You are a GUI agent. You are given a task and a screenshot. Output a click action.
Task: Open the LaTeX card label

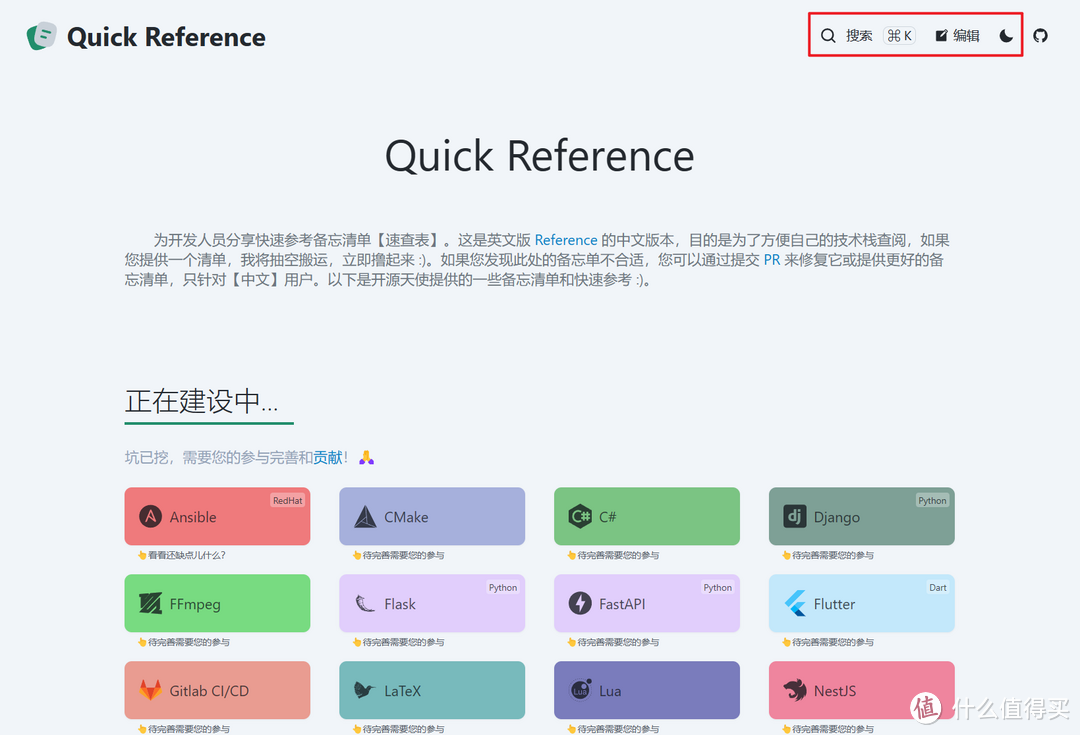403,691
